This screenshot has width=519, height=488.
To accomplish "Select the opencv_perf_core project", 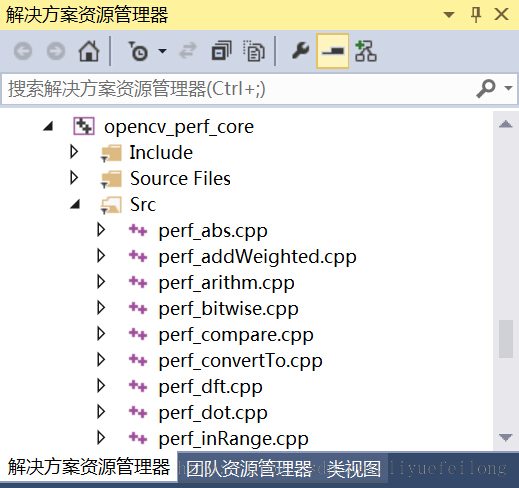I will click(x=179, y=127).
